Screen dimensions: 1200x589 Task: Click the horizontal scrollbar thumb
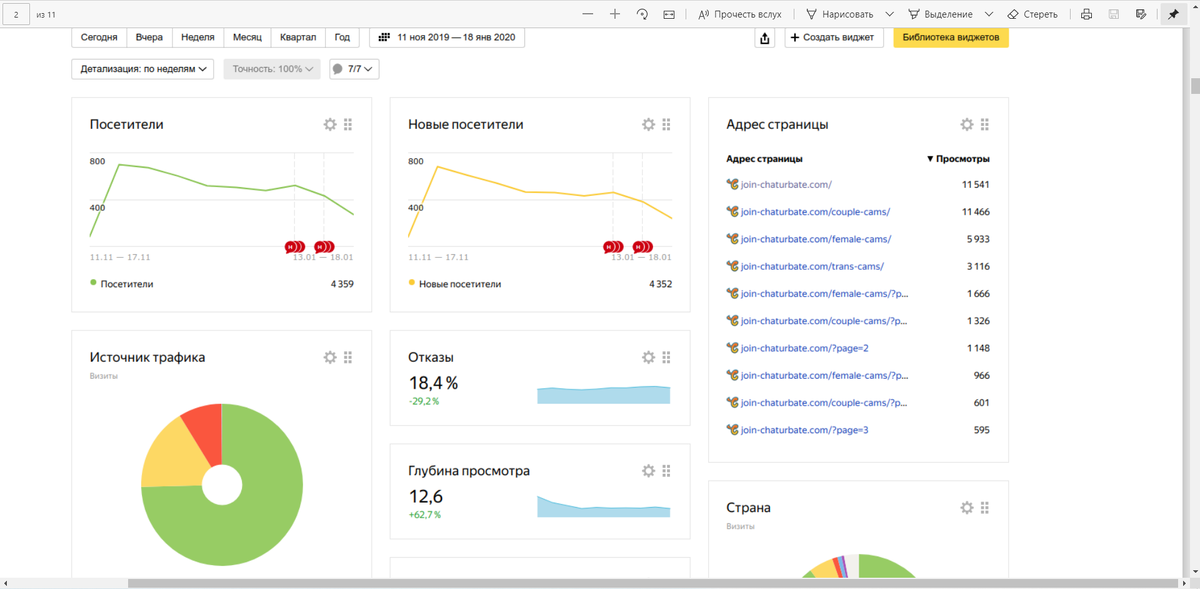[x=653, y=583]
